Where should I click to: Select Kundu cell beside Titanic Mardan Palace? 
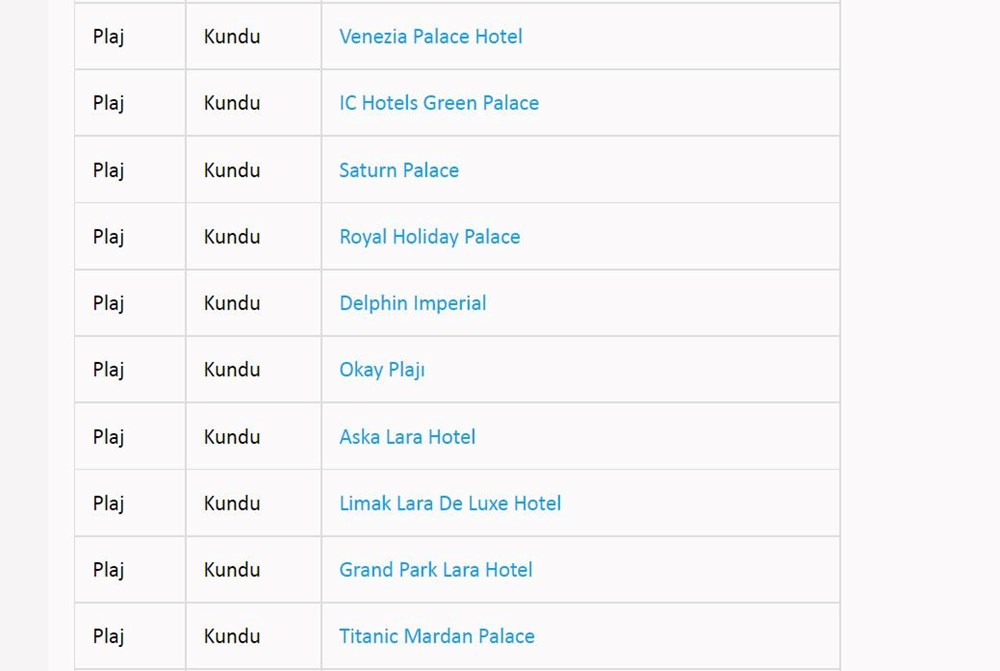232,636
